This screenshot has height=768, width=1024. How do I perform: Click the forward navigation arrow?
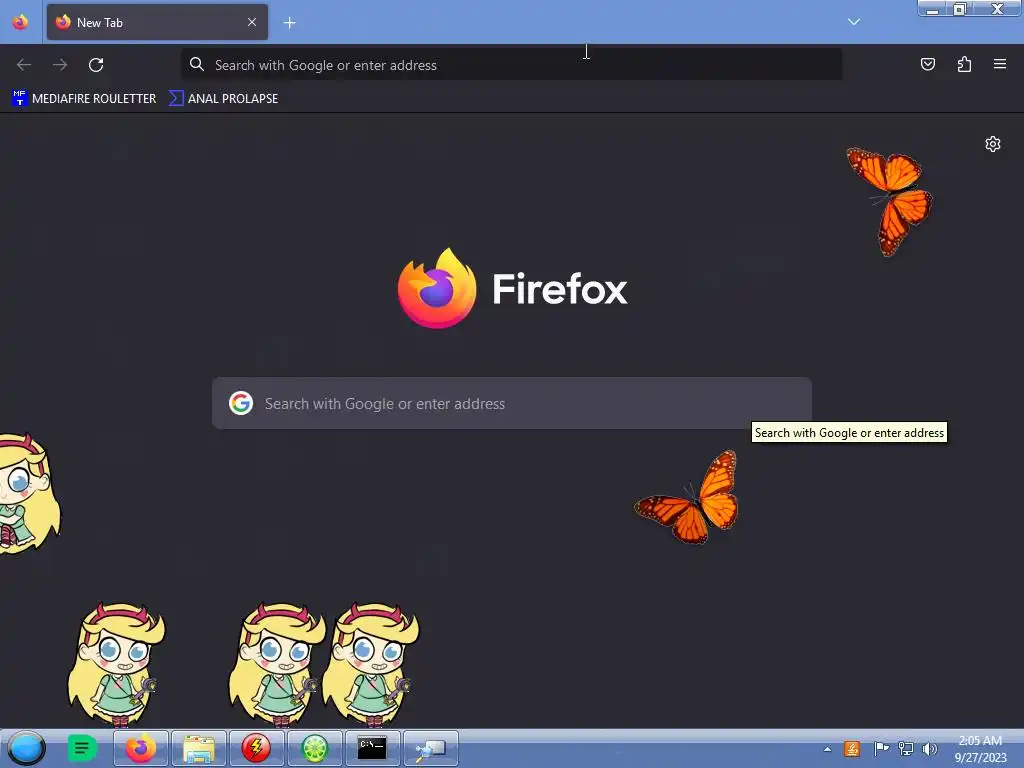click(x=60, y=65)
